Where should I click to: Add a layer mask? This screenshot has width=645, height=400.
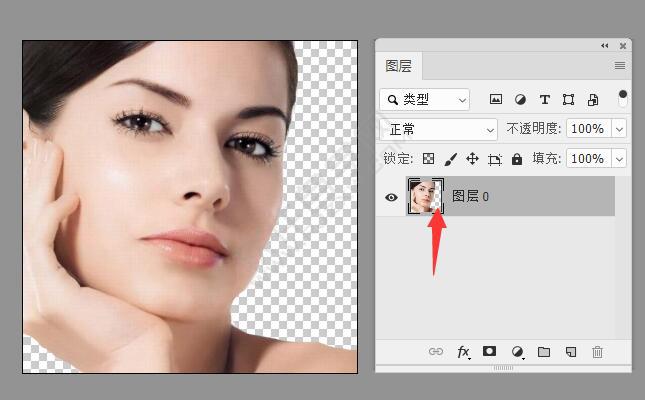point(489,351)
